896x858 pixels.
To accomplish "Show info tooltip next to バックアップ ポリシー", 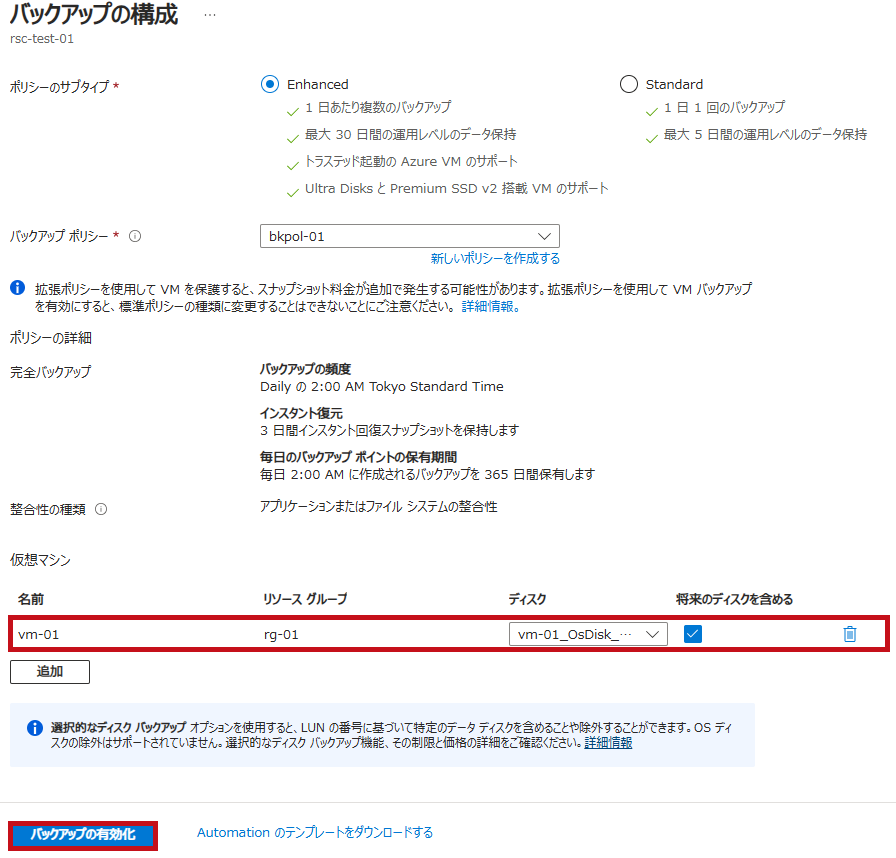I will pyautogui.click(x=135, y=236).
